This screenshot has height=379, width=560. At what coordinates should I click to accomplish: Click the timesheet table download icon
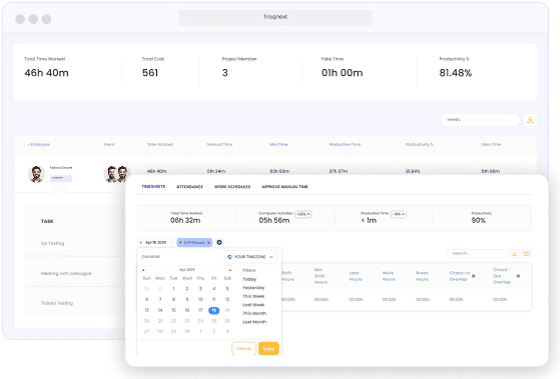514,254
